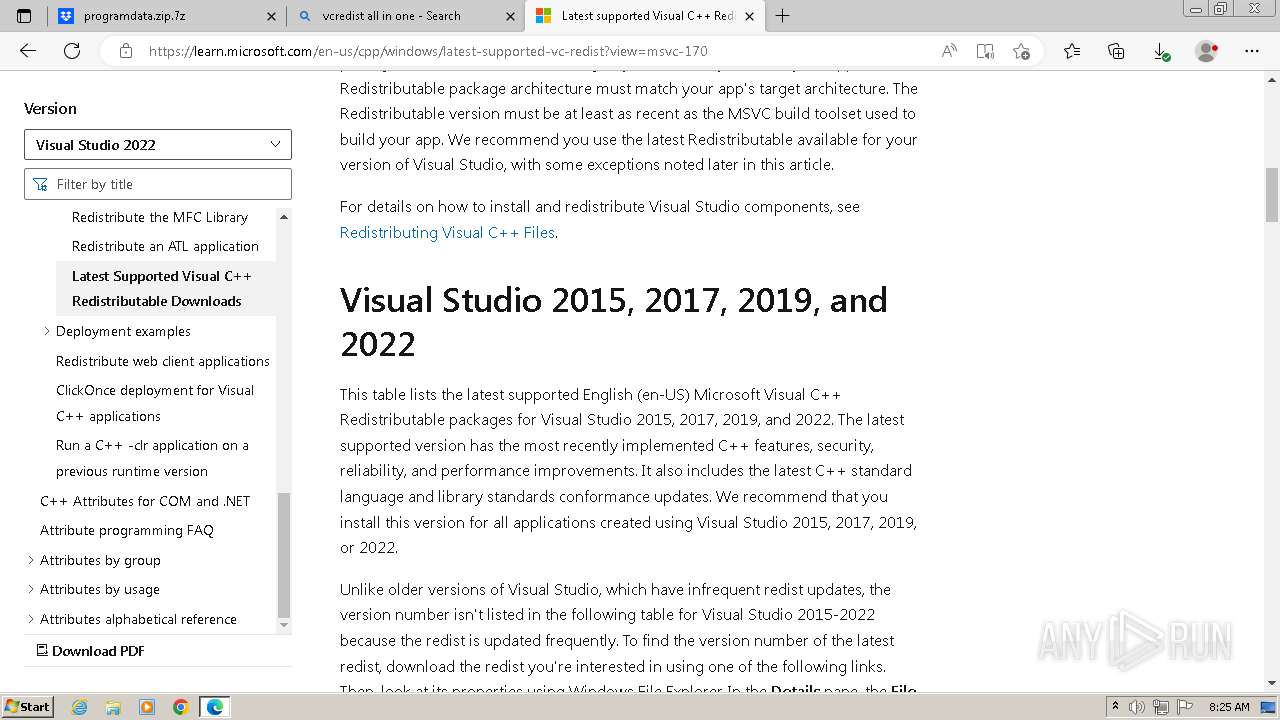
Task: Refresh the current page
Action: [x=72, y=51]
